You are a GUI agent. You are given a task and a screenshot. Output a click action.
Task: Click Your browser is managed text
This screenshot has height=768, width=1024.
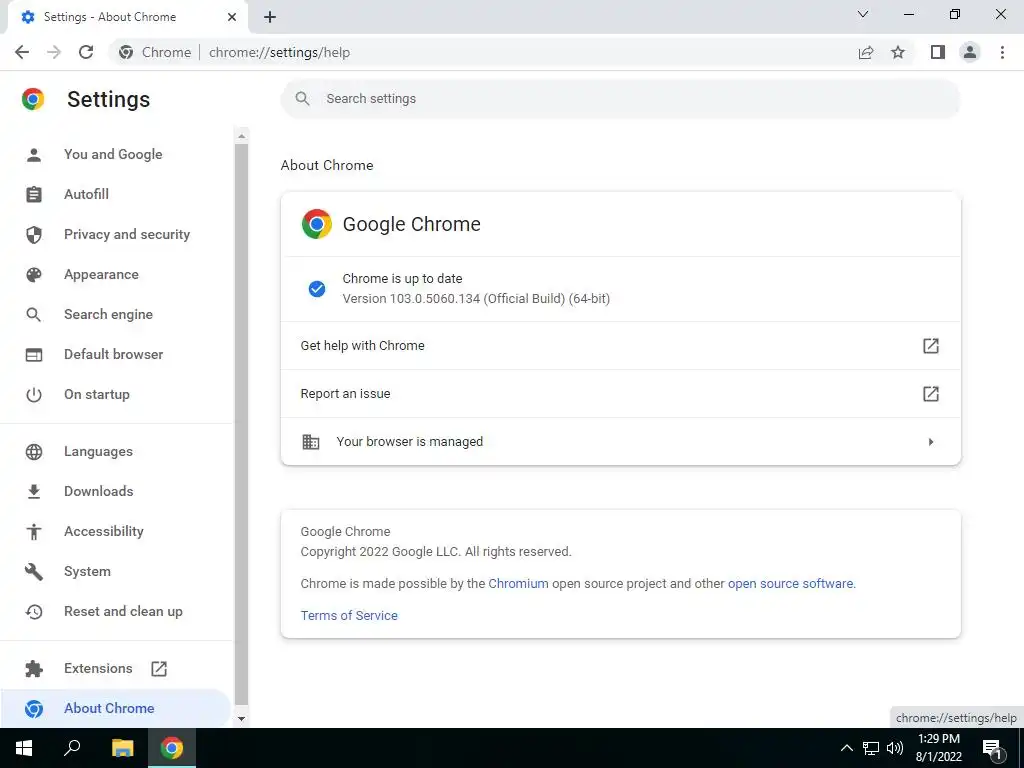(x=409, y=442)
